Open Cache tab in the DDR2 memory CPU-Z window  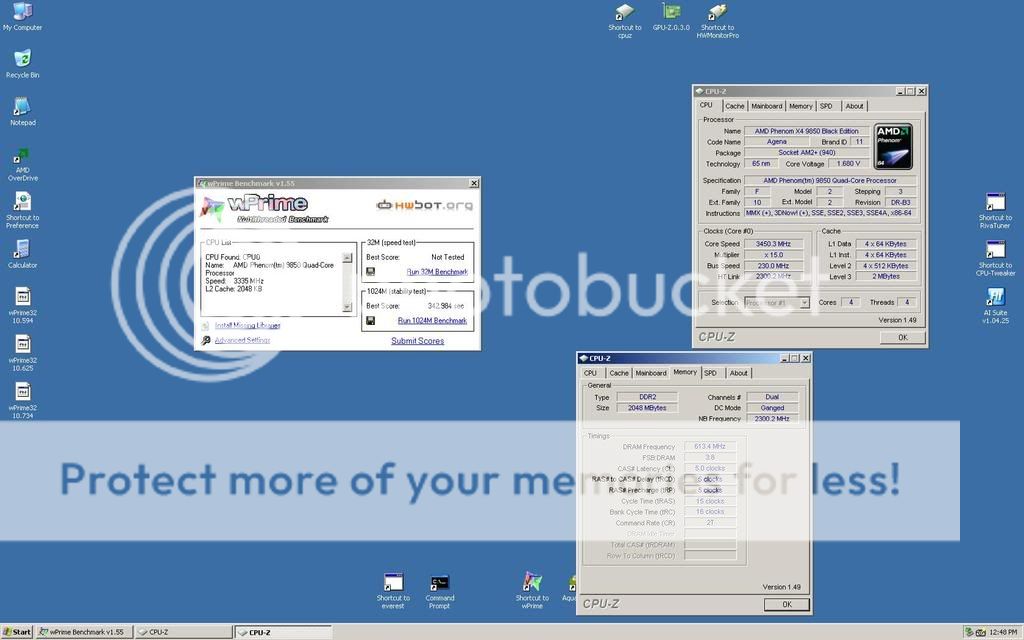coord(619,373)
